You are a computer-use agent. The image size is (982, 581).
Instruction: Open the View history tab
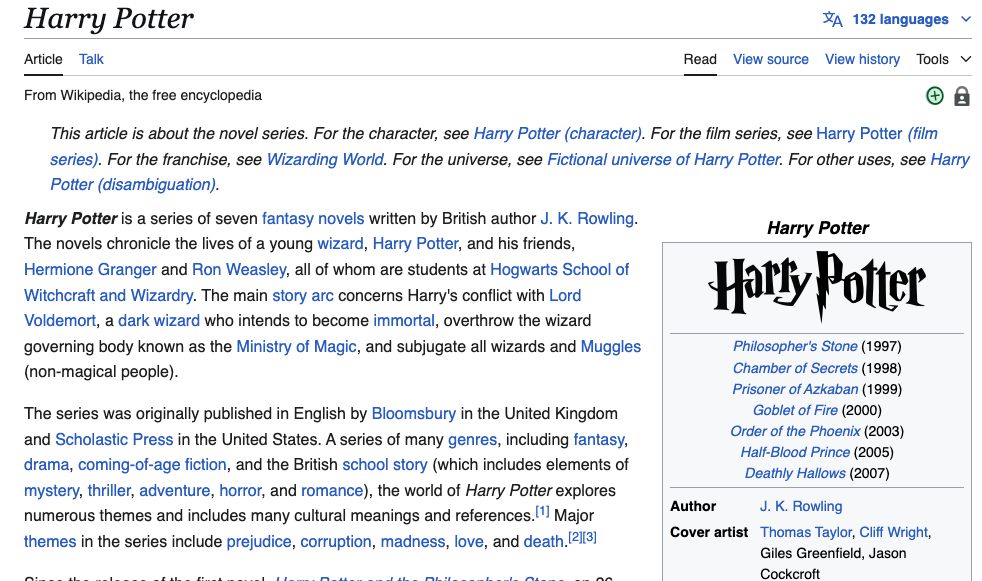pos(862,59)
